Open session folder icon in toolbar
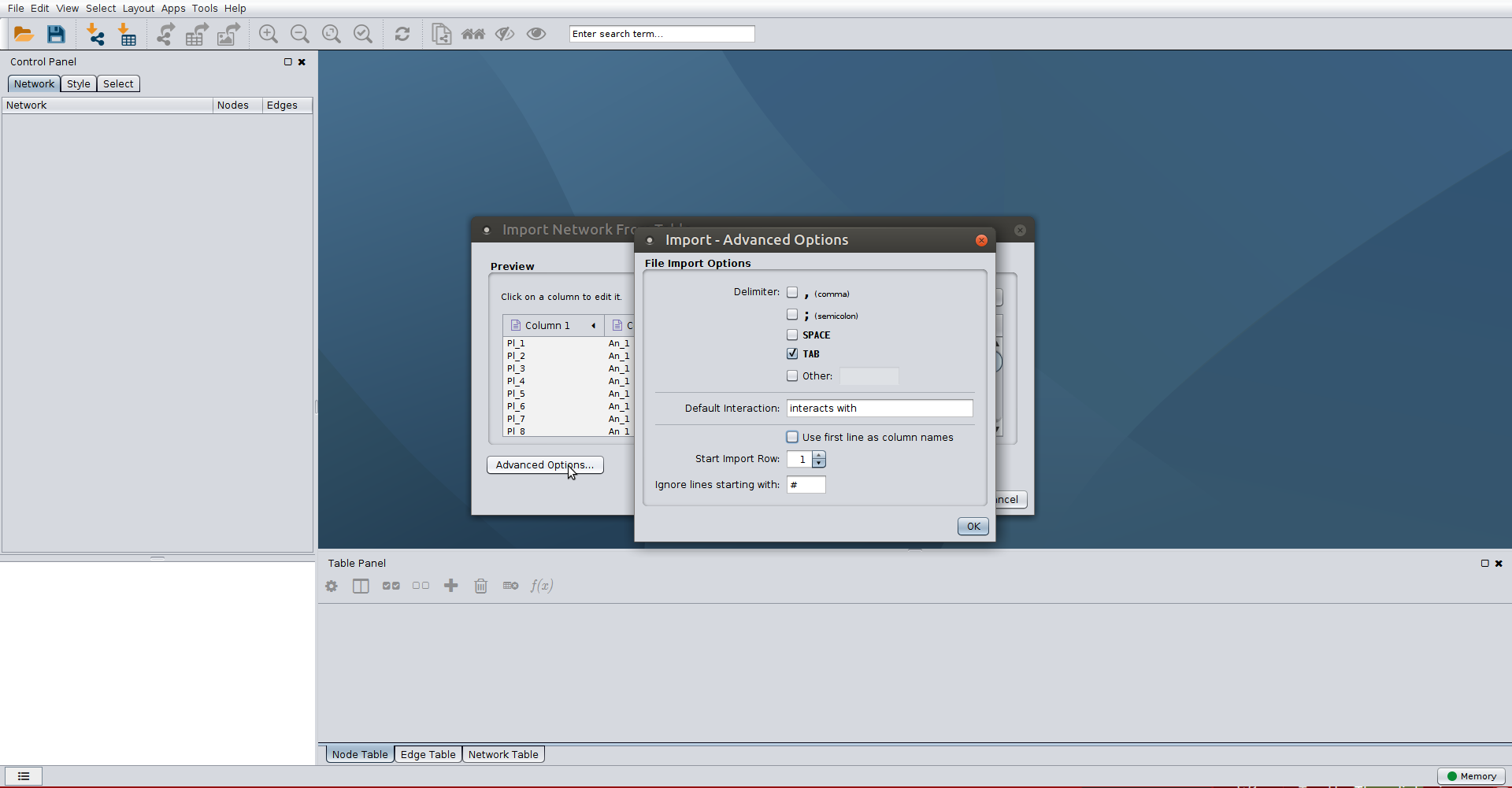1512x788 pixels. pyautogui.click(x=24, y=34)
